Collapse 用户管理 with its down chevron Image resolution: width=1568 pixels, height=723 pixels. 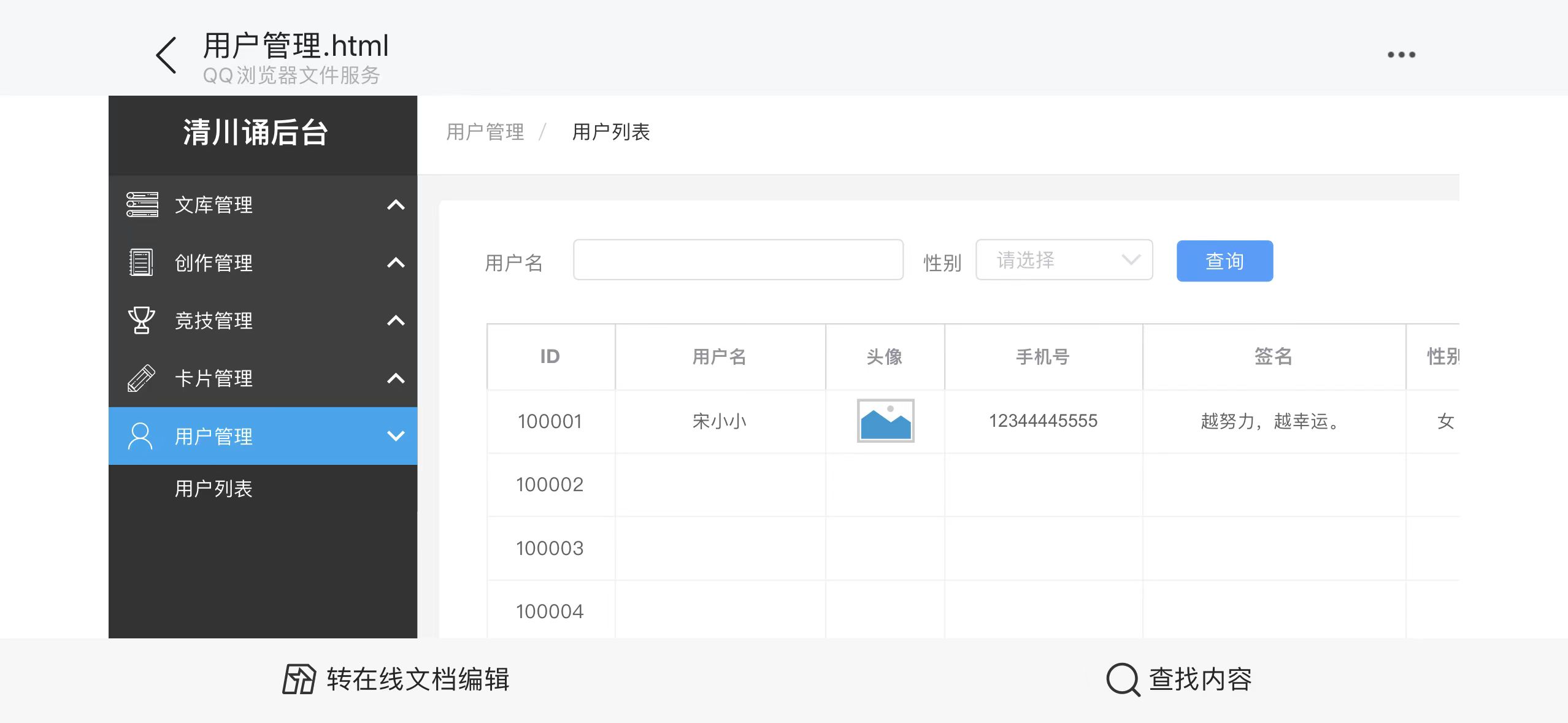(396, 436)
